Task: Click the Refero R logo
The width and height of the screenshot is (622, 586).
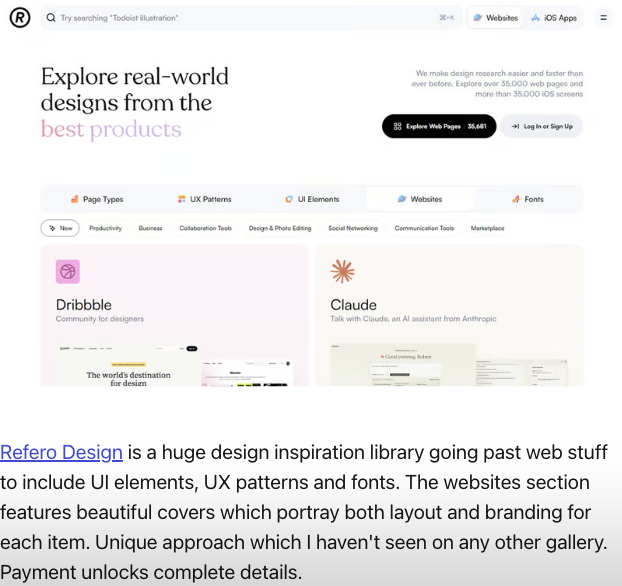Action: click(x=19, y=18)
